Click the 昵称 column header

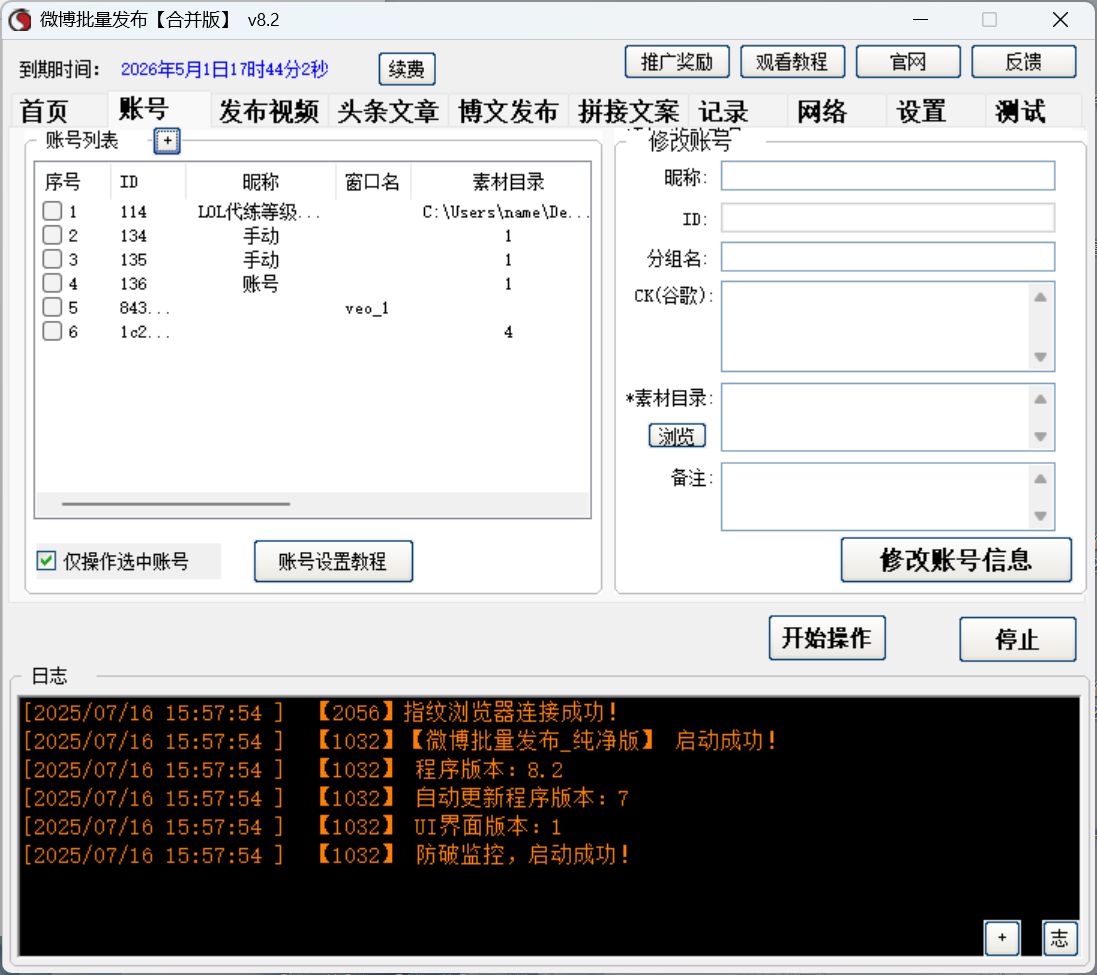click(x=260, y=182)
